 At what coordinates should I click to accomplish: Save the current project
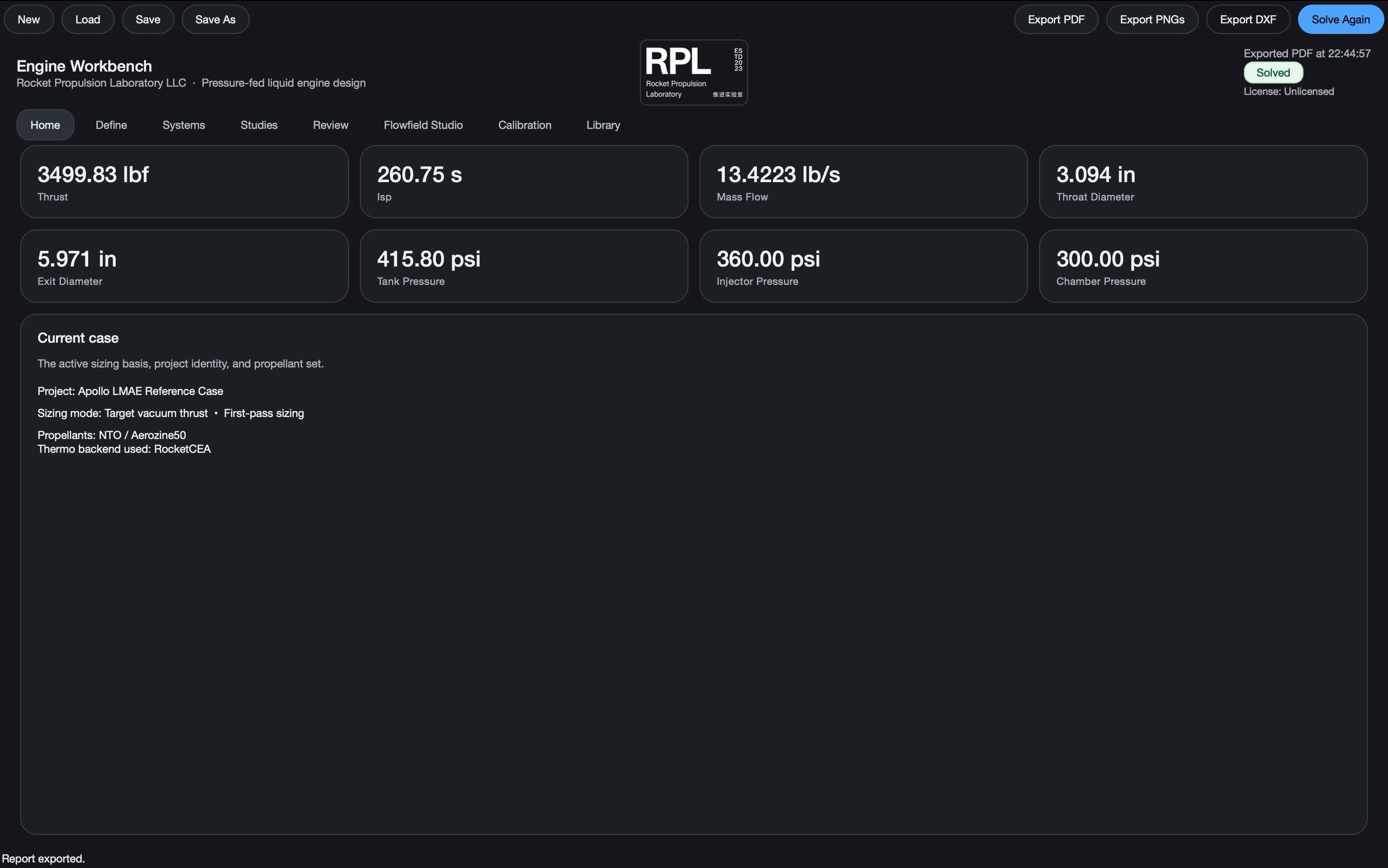pyautogui.click(x=148, y=20)
